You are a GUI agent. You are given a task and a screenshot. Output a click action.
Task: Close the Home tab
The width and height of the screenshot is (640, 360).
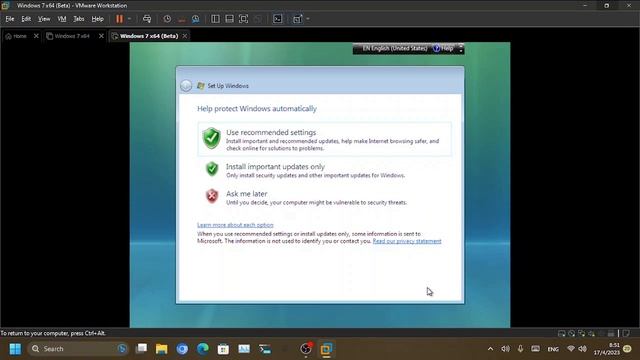[x=36, y=36]
